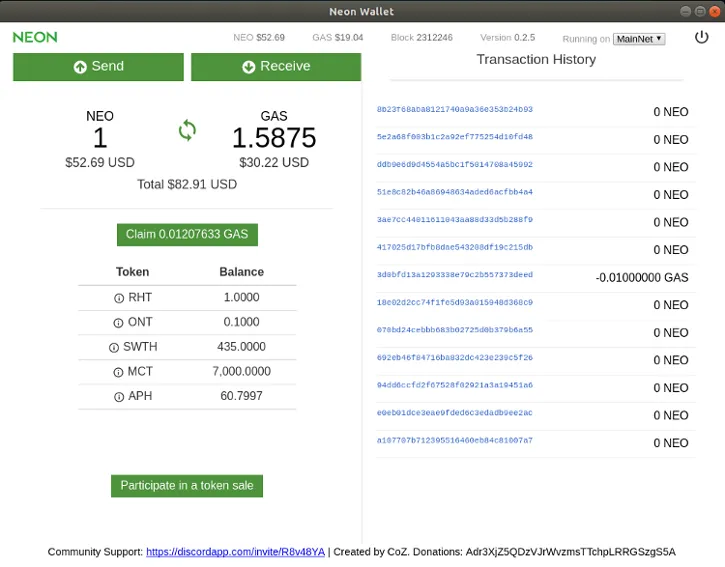
Task: Open the discordapp community support link
Action: tap(235, 552)
